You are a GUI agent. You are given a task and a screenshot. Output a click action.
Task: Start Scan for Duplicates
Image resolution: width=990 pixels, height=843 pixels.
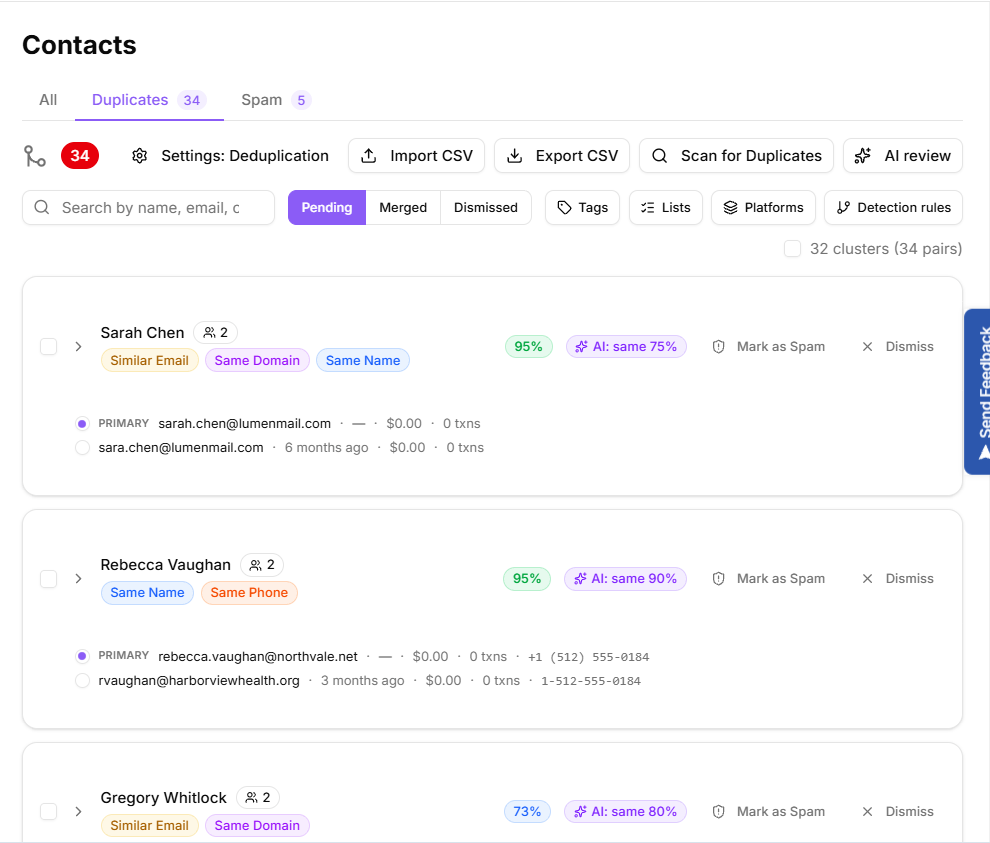[736, 156]
